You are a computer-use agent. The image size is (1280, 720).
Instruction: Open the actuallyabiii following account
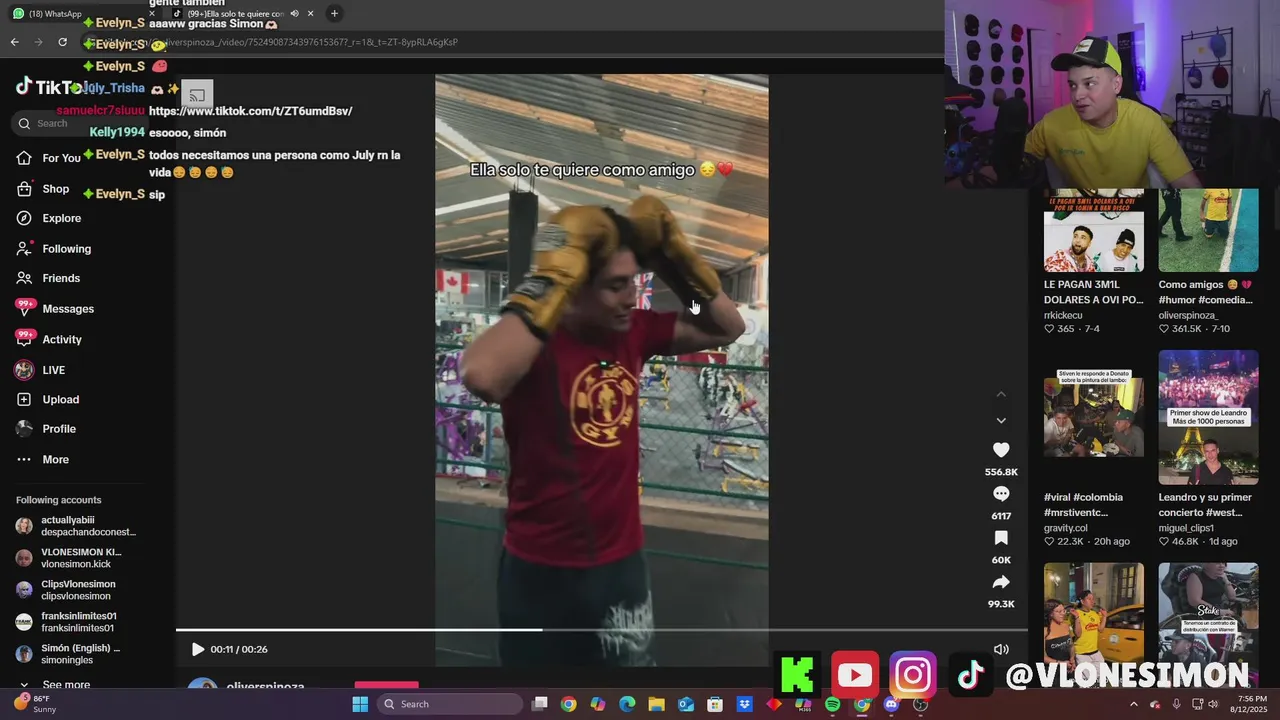pos(77,526)
